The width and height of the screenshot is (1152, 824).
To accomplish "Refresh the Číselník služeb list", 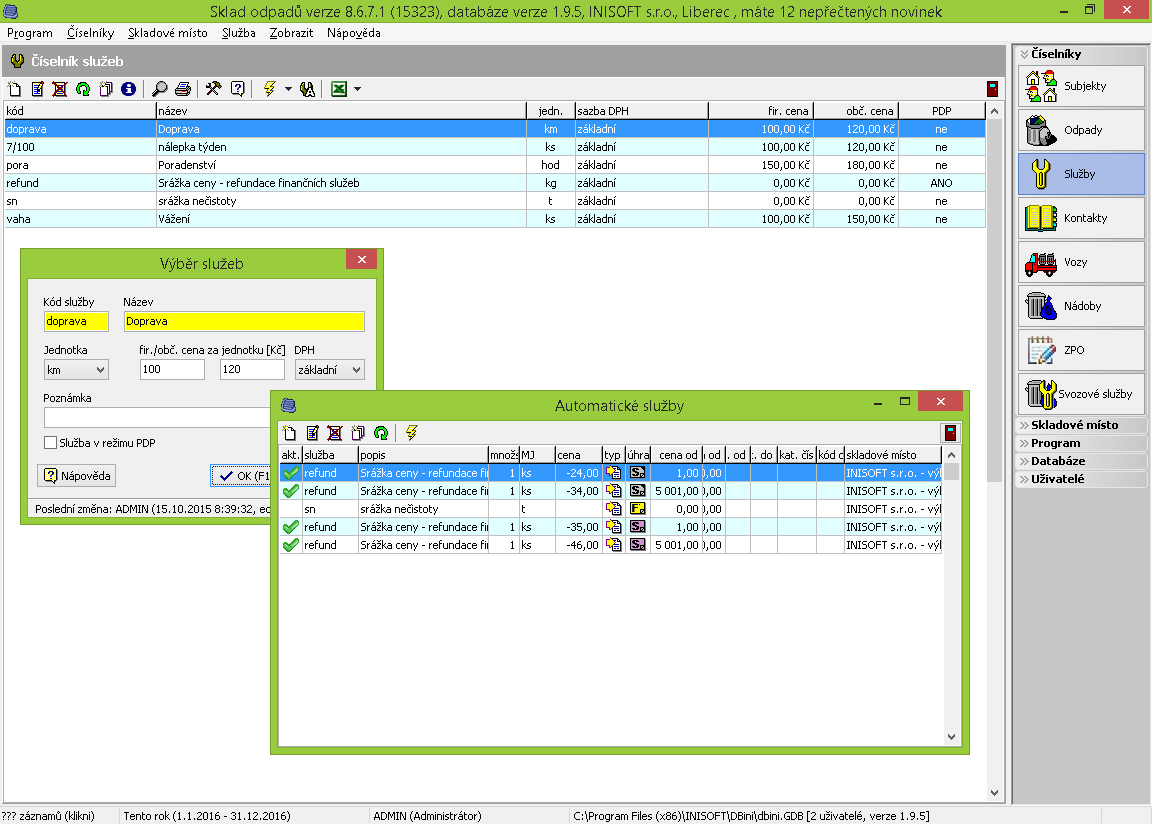I will [x=83, y=89].
